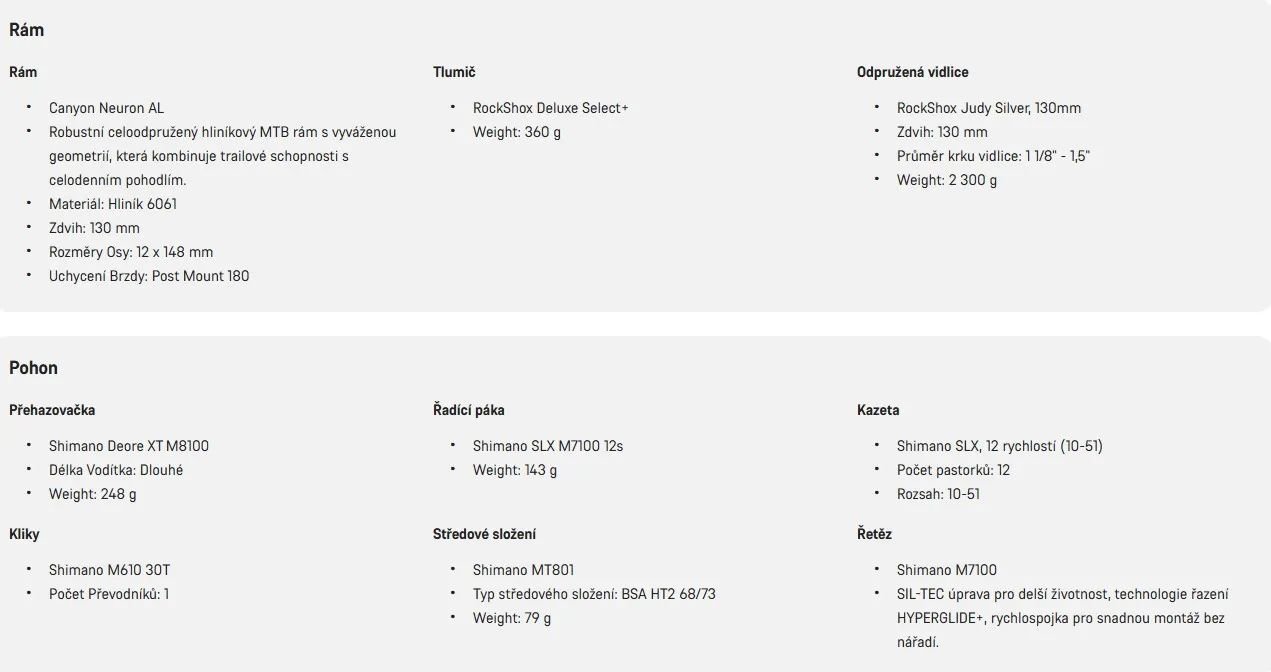
Task: Select Shimano M7100 chain entry
Action: coord(947,570)
